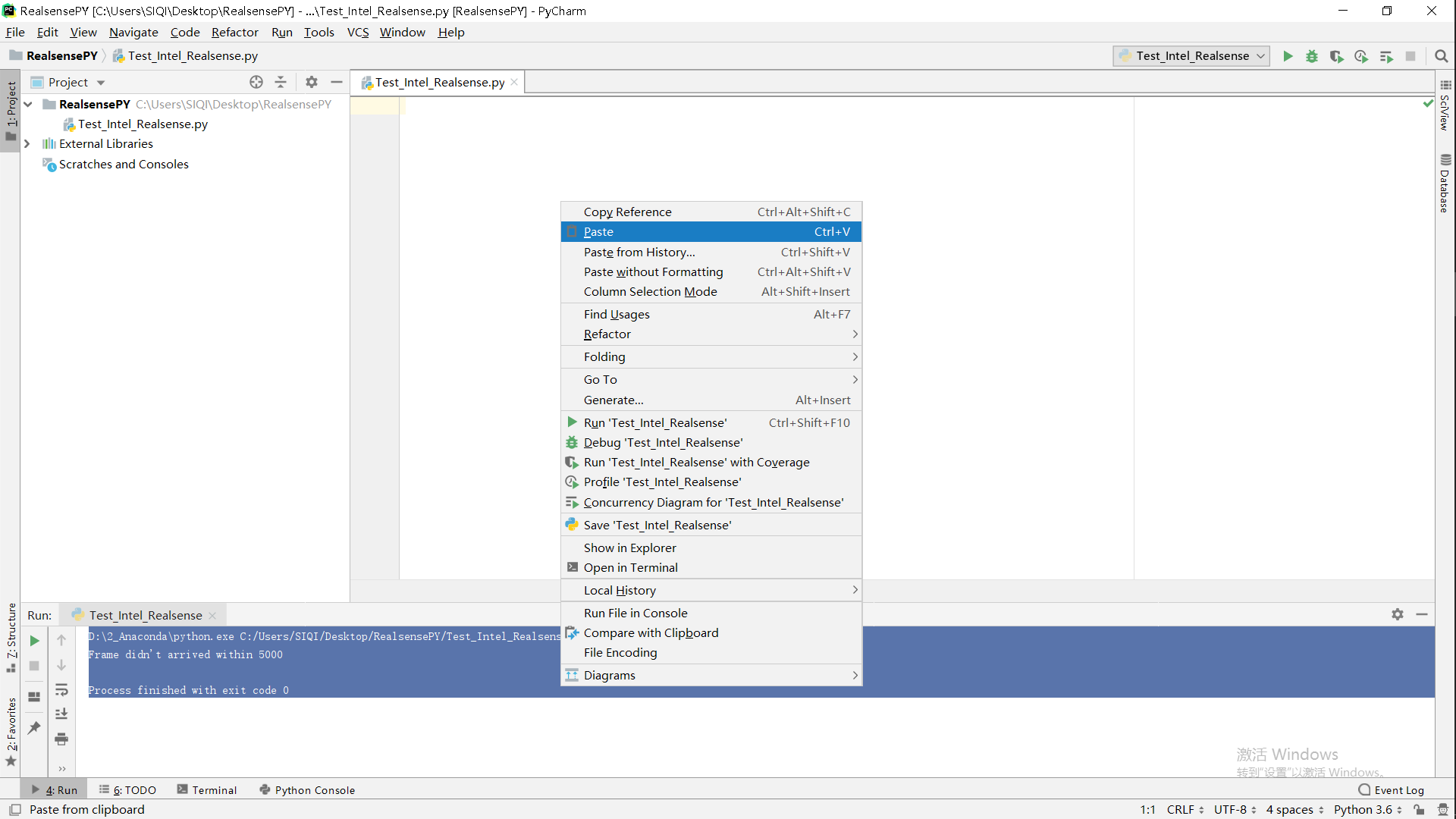Open Test_Intel_Realsense run configuration dropdown
Image resolution: width=1456 pixels, height=819 pixels.
click(x=1191, y=56)
